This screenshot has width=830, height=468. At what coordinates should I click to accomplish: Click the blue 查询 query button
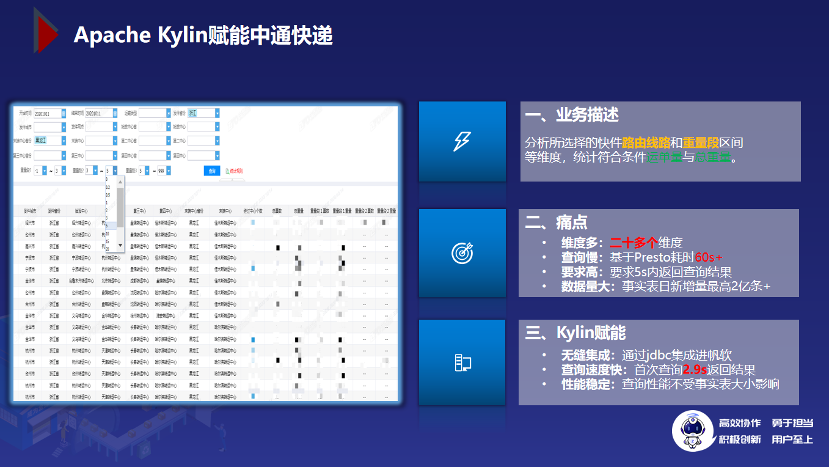point(212,170)
